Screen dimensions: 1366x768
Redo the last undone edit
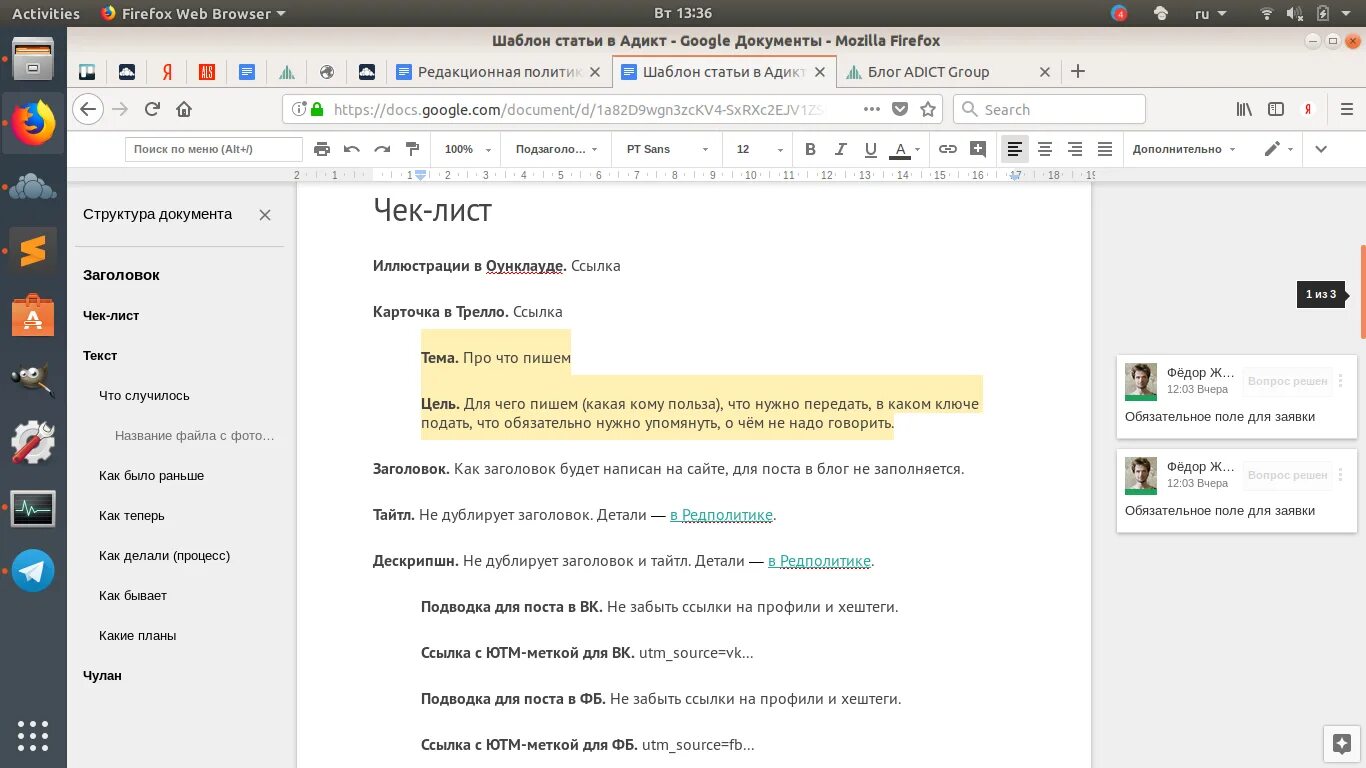point(382,149)
